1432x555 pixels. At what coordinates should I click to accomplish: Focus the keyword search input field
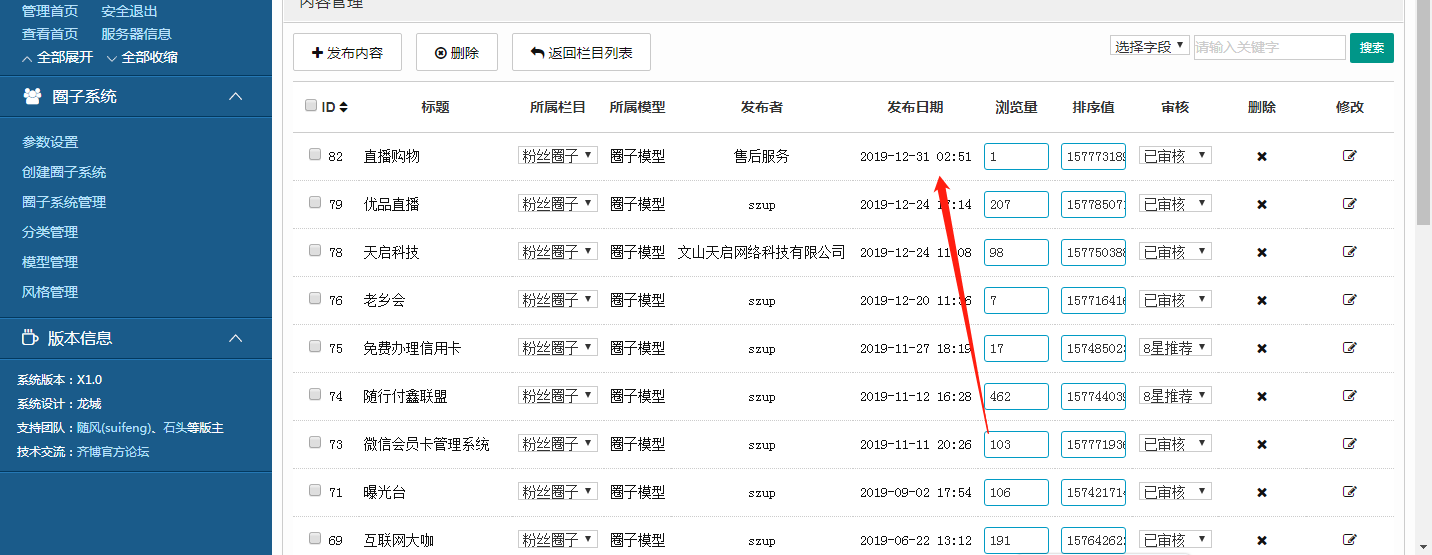(1268, 47)
